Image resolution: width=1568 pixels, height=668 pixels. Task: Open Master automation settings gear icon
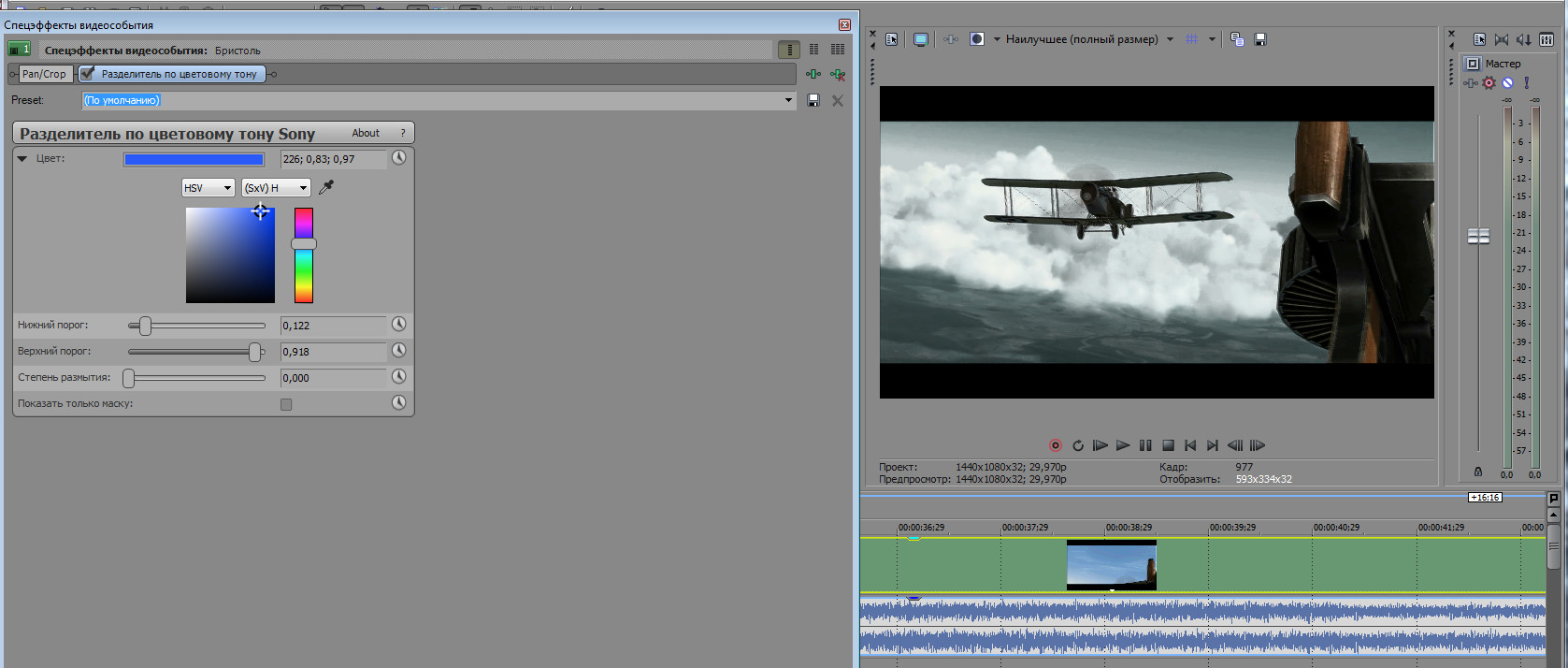coord(1489,83)
